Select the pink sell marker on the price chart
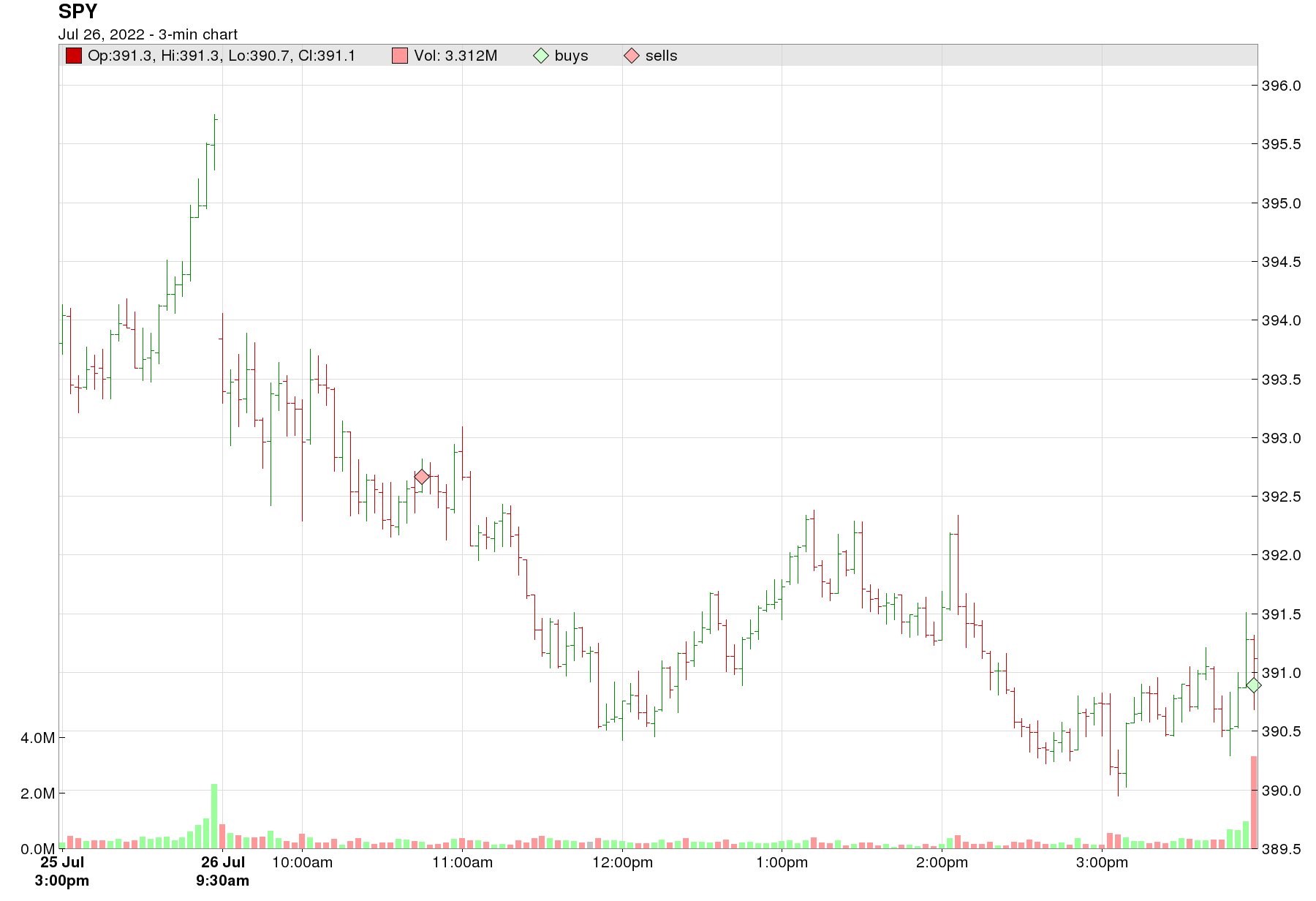The height and width of the screenshot is (901, 1316). click(x=422, y=477)
